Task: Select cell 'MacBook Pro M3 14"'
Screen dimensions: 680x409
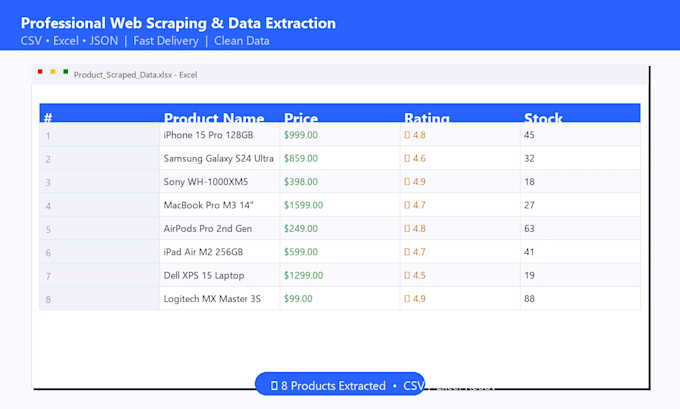Action: pyautogui.click(x=219, y=205)
